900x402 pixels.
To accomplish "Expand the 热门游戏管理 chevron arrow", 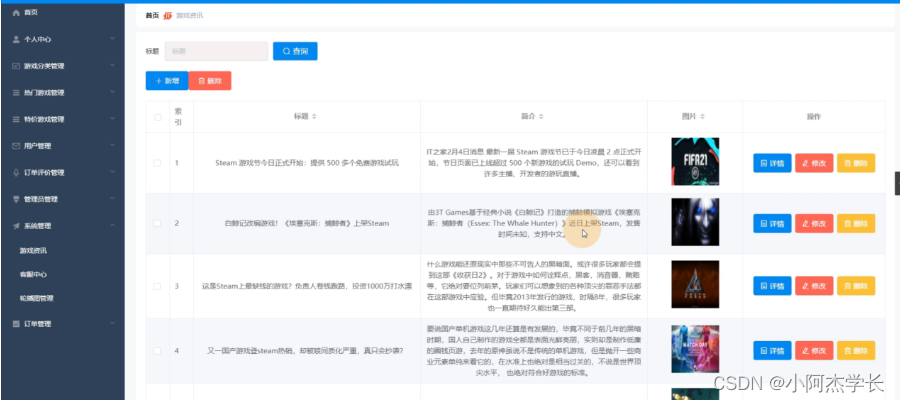I will [x=112, y=92].
